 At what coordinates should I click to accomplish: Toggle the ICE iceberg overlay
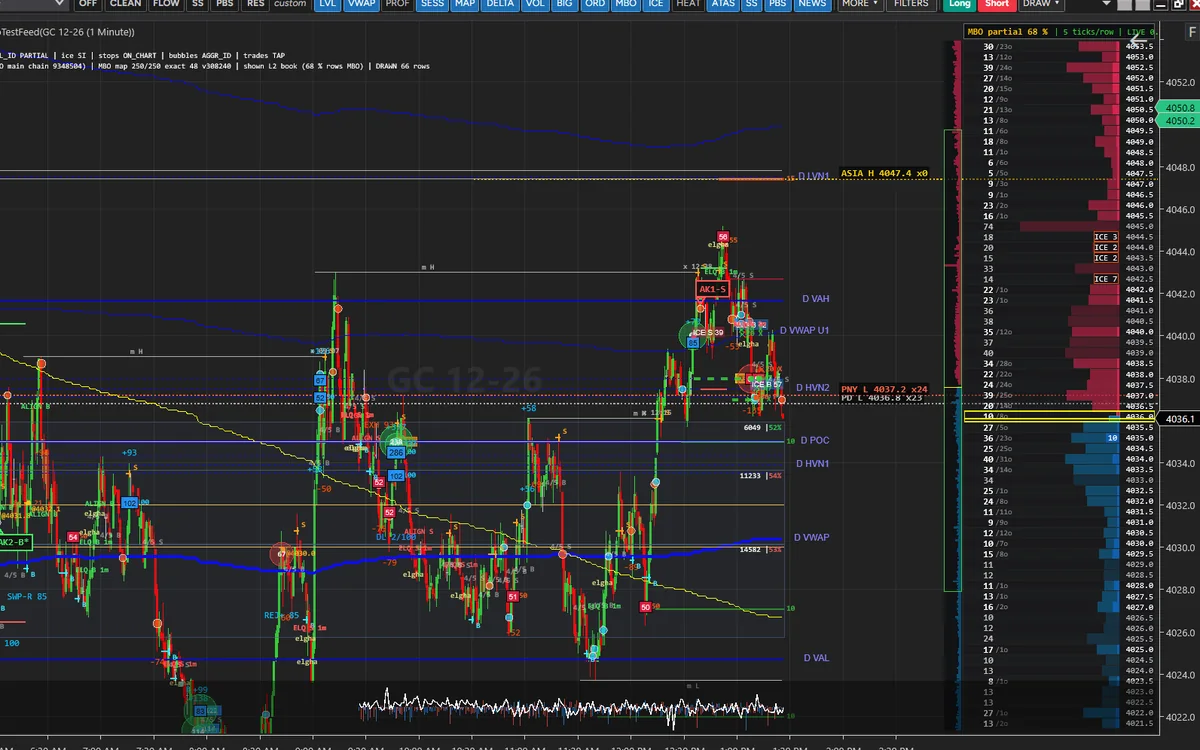655,4
